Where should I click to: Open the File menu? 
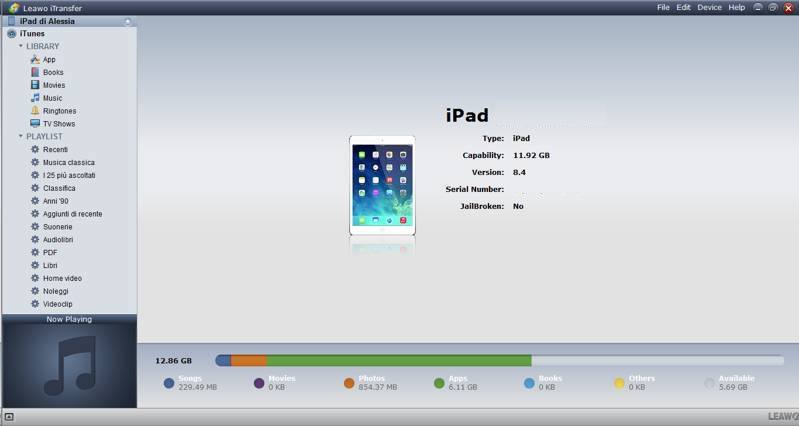663,7
